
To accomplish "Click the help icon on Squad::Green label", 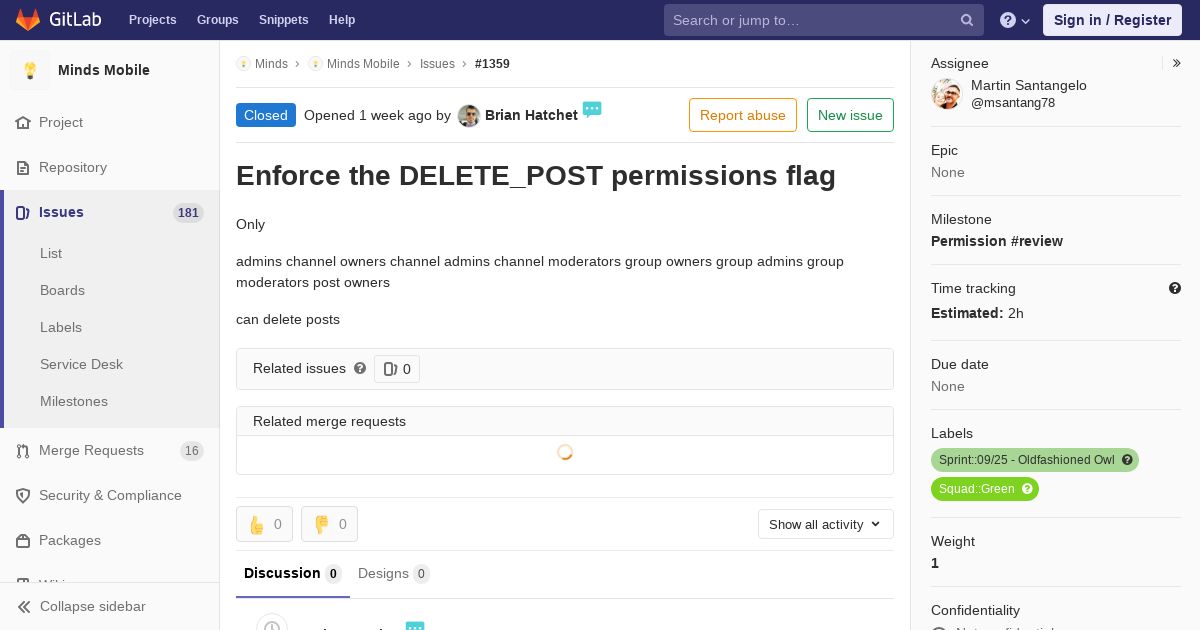I will (1027, 489).
